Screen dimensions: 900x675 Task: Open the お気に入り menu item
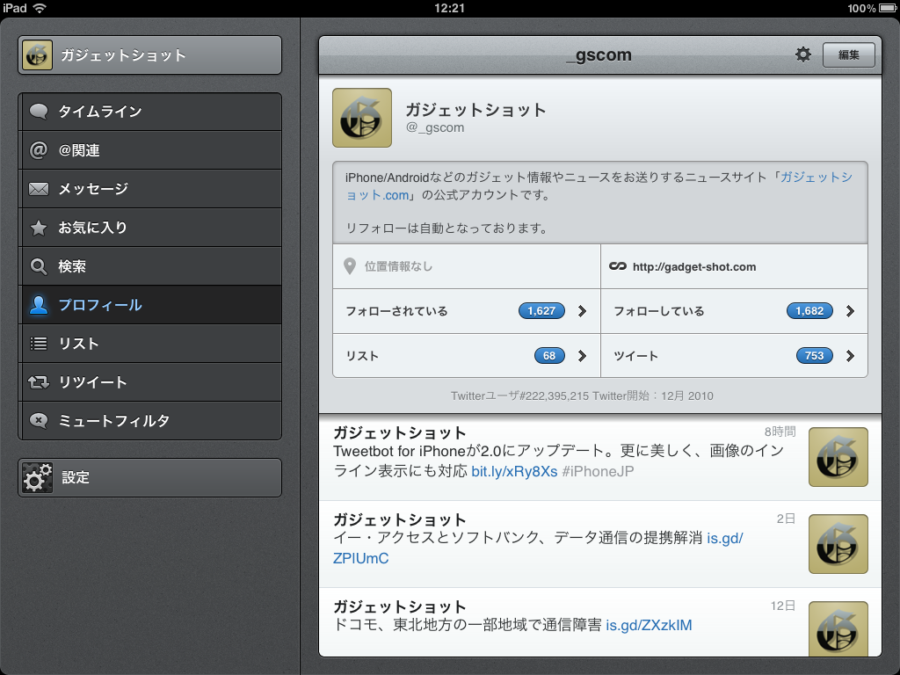point(150,227)
